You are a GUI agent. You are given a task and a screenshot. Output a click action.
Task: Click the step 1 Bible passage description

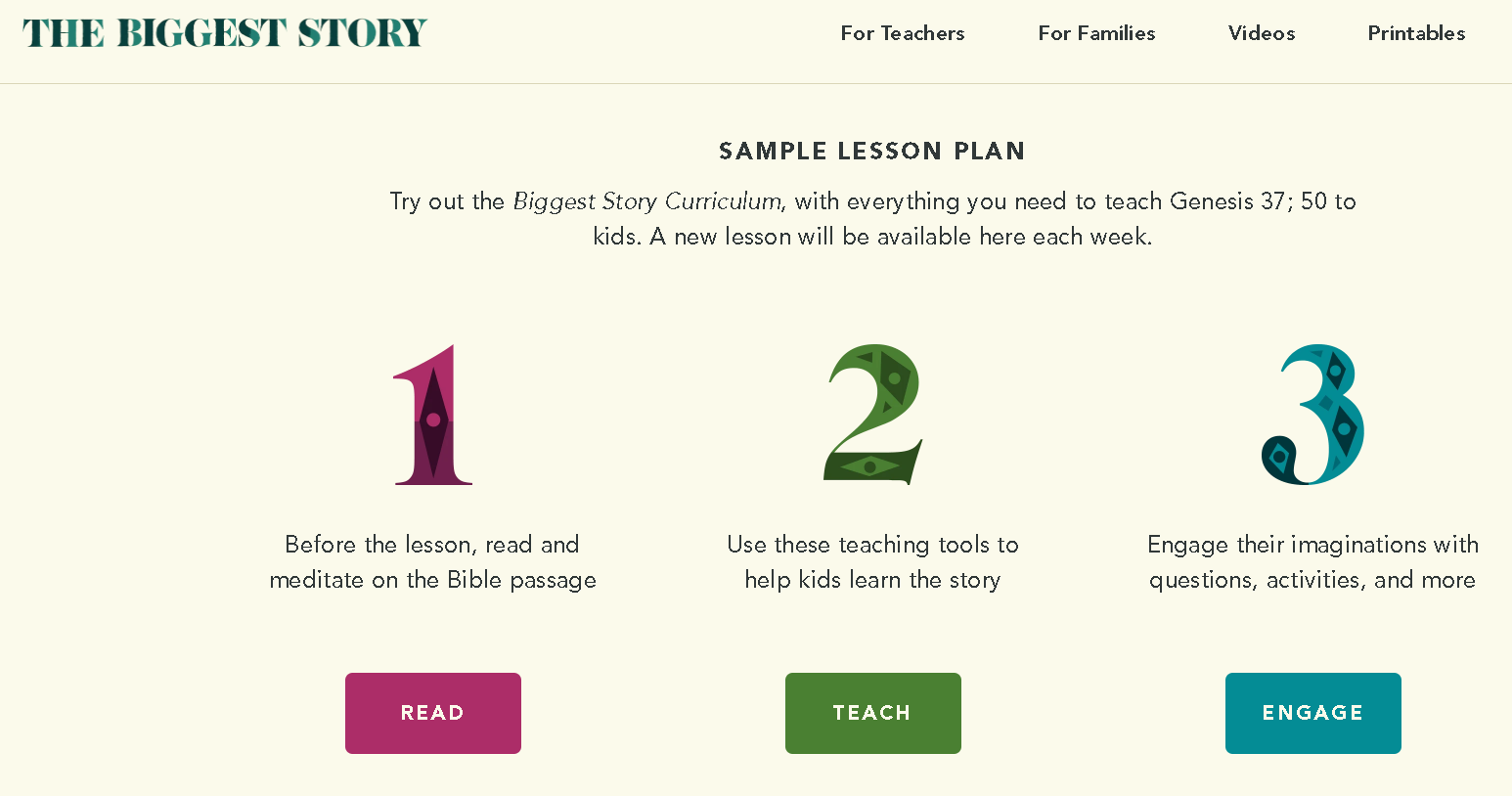(x=432, y=562)
